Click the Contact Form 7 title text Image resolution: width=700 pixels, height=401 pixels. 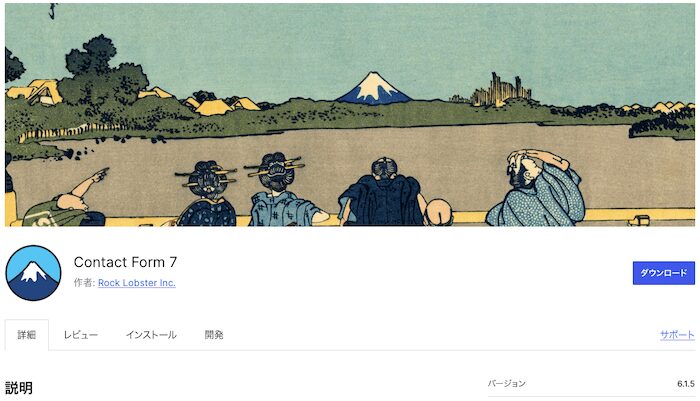pos(125,262)
